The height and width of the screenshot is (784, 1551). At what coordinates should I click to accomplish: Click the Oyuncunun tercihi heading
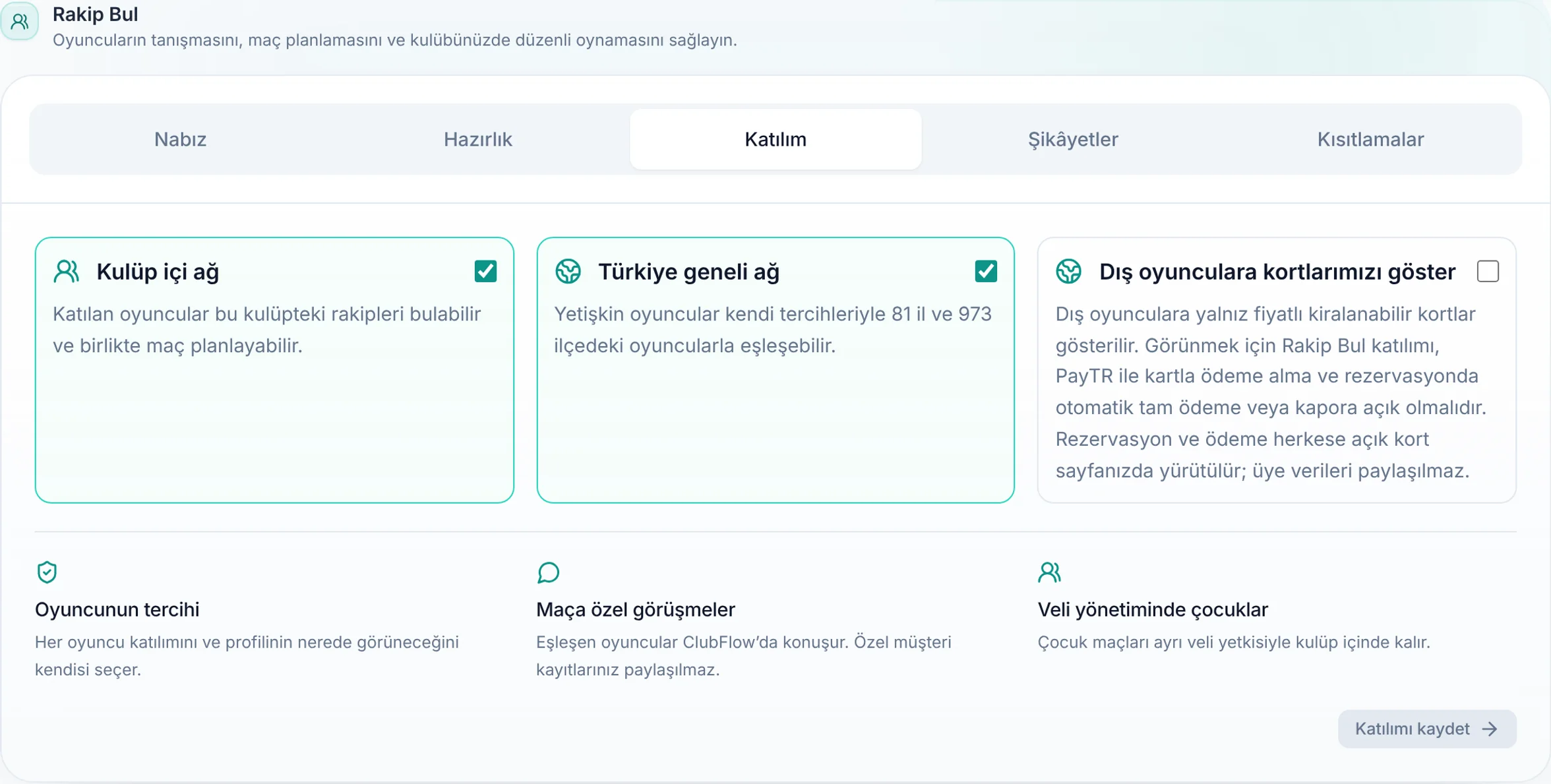click(x=117, y=609)
